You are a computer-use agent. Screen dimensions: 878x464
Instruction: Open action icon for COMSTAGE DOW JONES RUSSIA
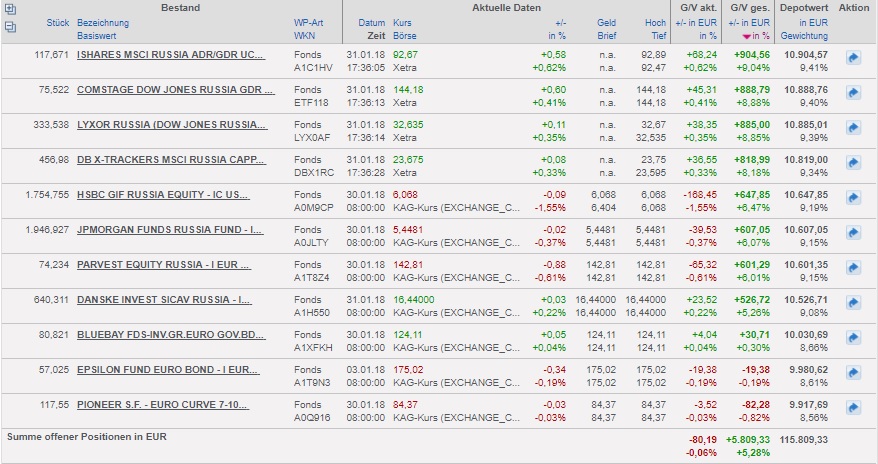coord(853,94)
